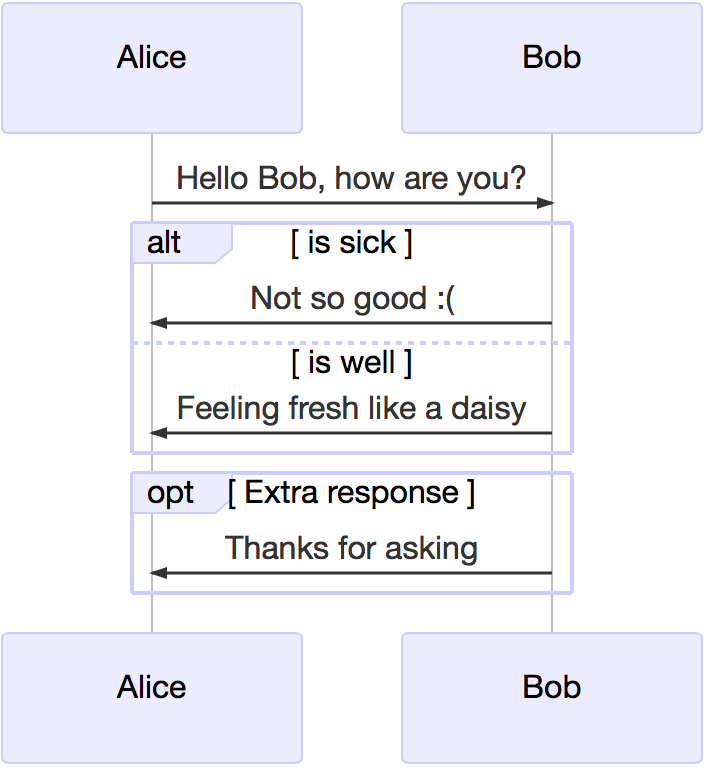708x772 pixels.
Task: Select the top Alice participant box
Action: coord(152,68)
